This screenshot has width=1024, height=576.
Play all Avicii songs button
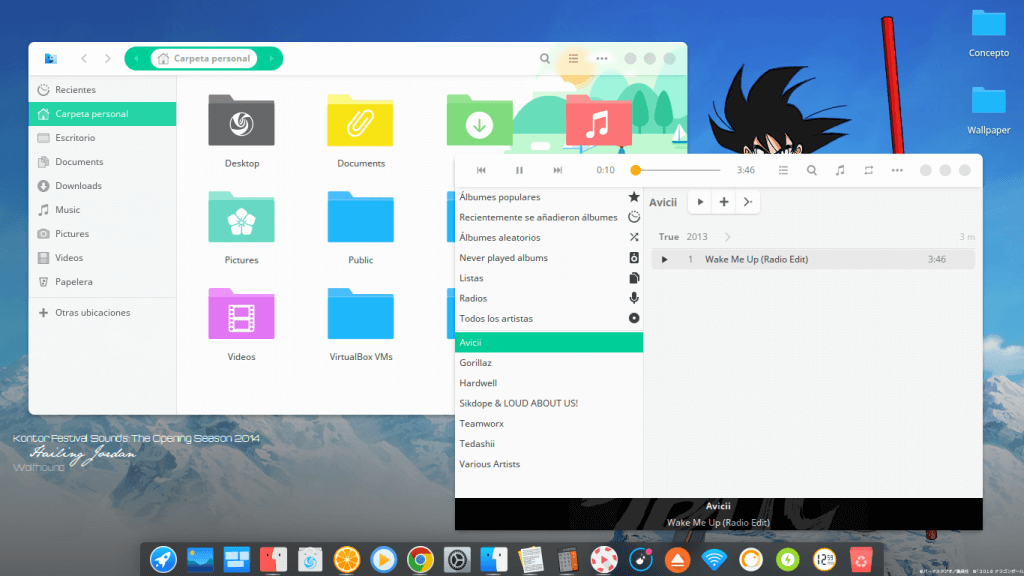(700, 202)
